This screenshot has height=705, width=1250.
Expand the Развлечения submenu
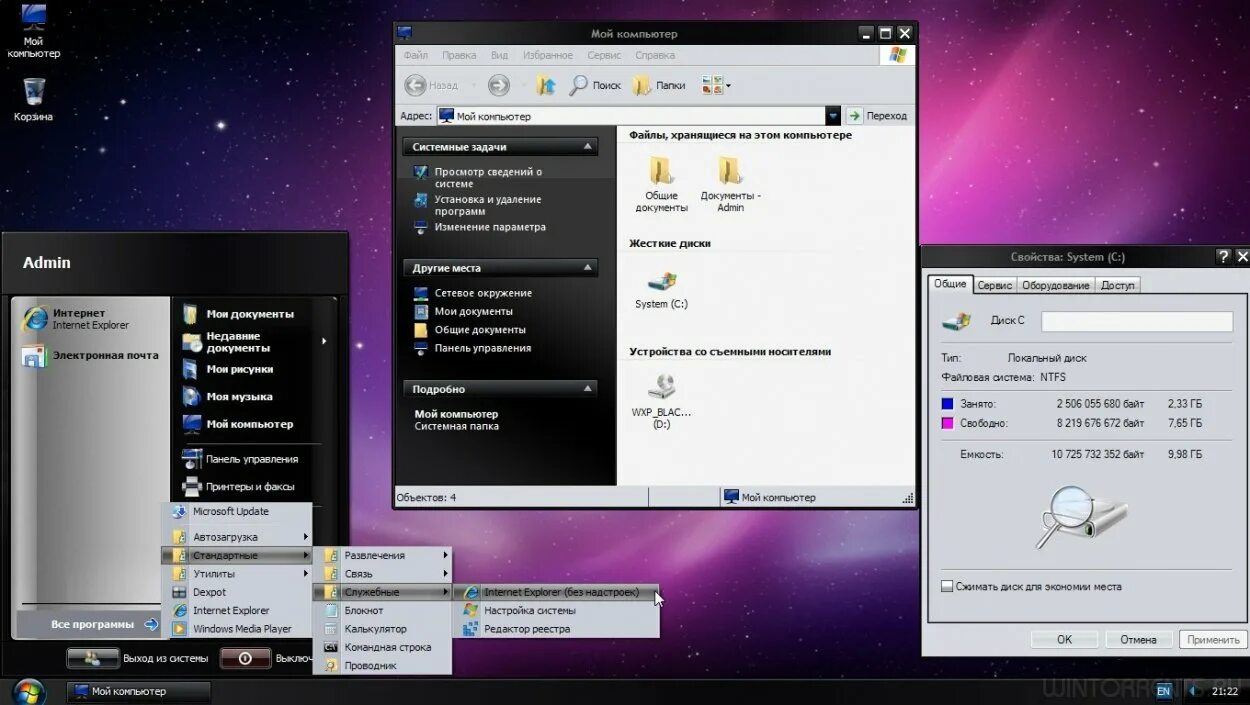point(445,555)
